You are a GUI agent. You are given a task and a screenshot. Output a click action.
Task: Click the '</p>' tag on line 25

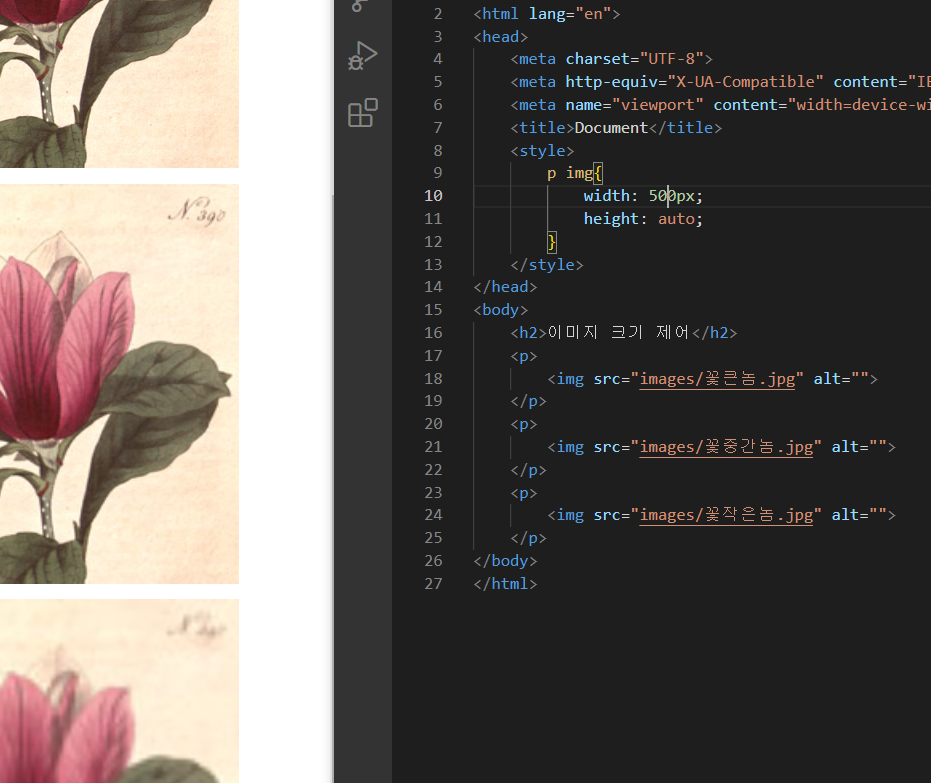tap(528, 538)
